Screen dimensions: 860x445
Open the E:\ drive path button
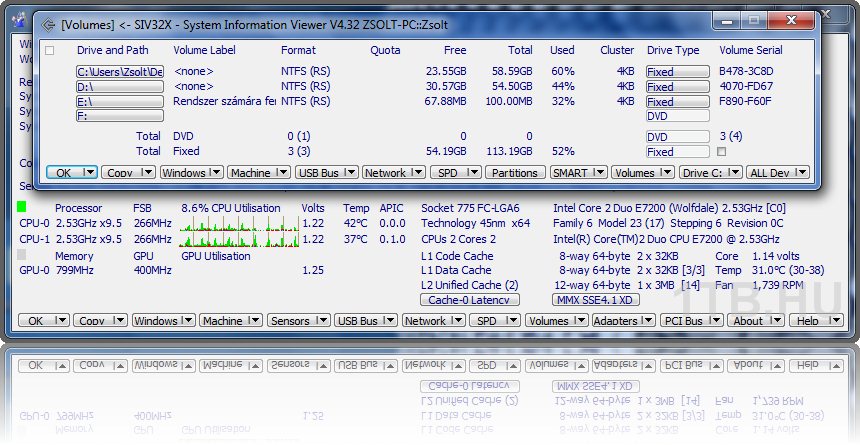pos(120,101)
